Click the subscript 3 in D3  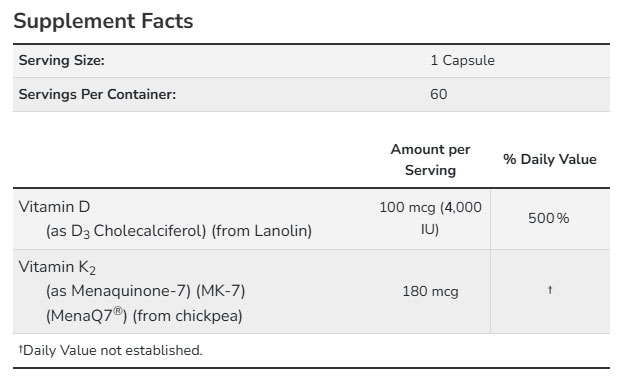[86, 234]
